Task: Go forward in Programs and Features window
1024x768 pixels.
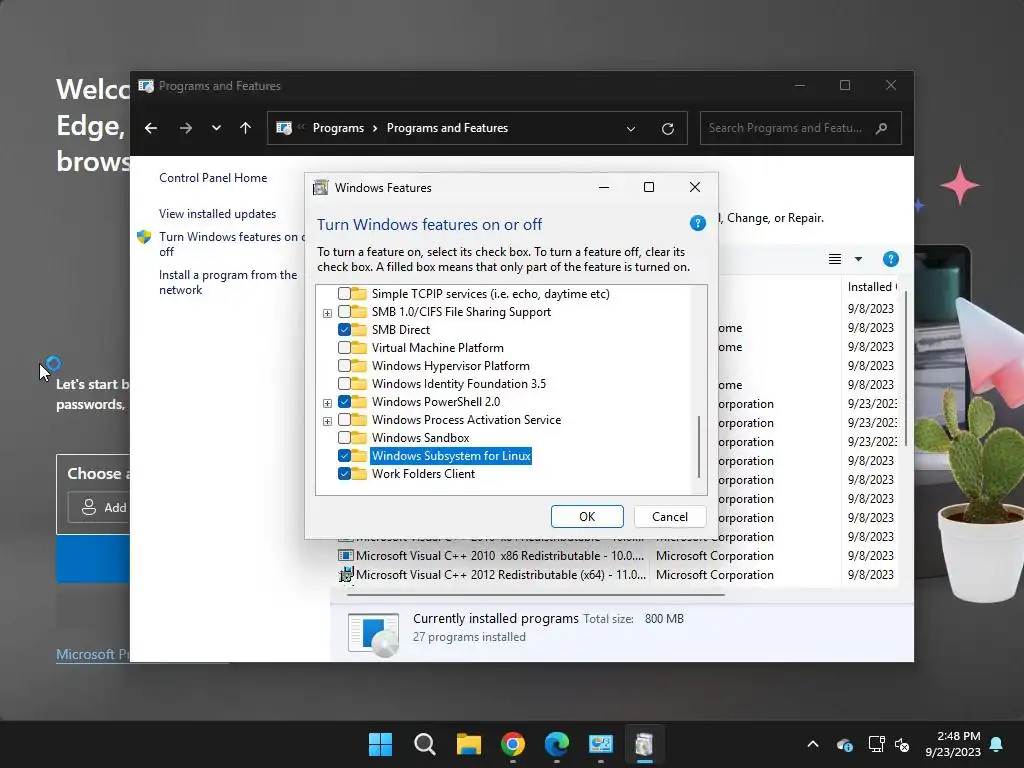Action: 186,128
